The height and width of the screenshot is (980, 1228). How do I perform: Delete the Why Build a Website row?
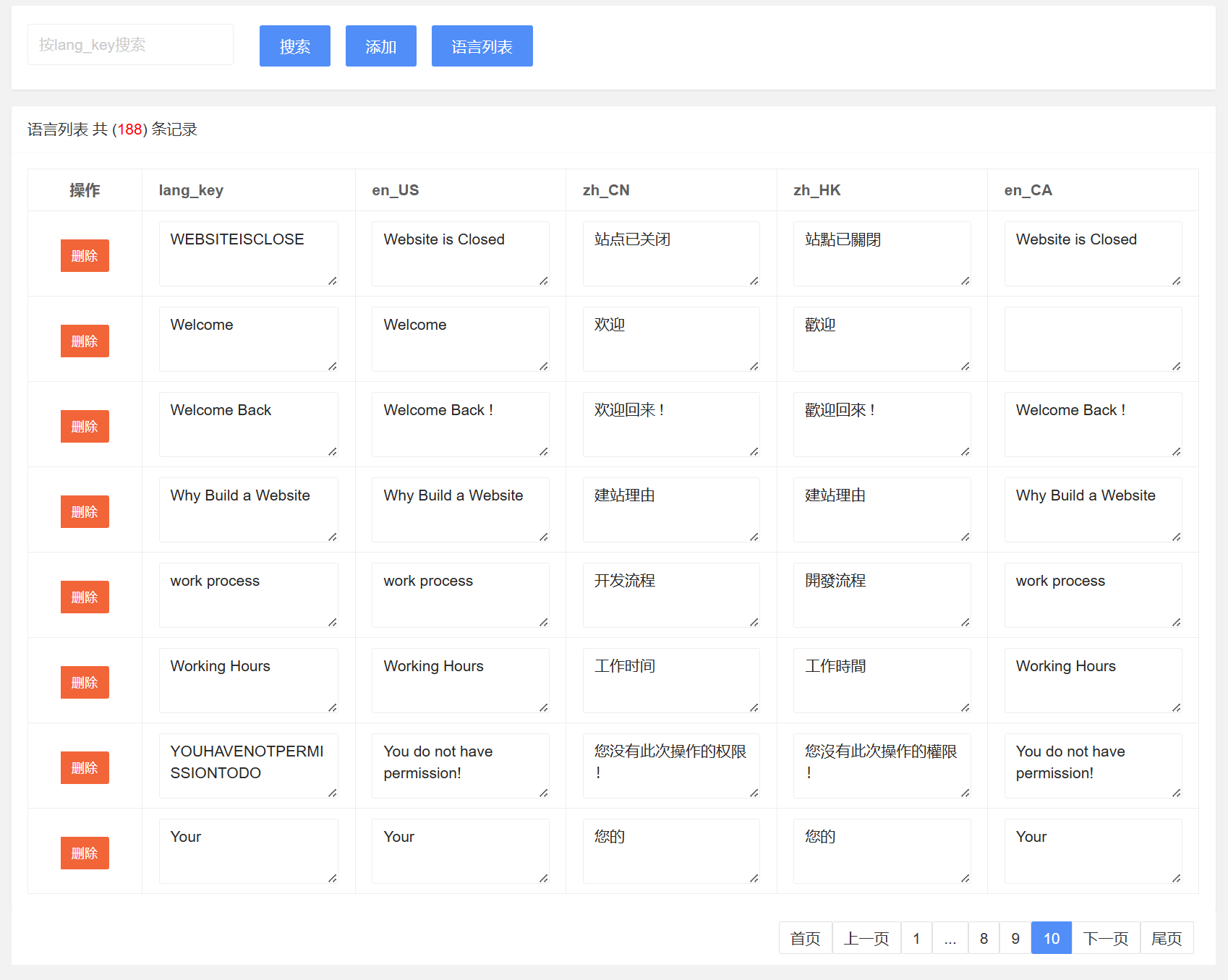pyautogui.click(x=85, y=512)
